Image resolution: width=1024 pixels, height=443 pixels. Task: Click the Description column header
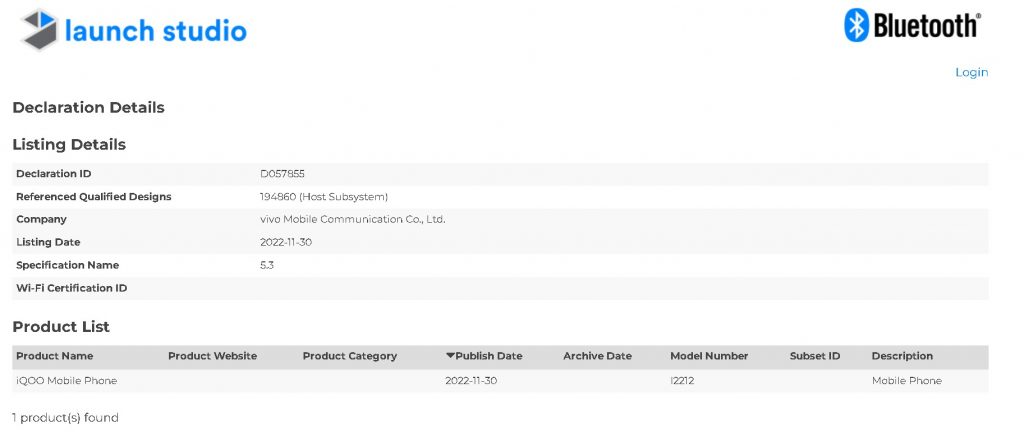pyautogui.click(x=902, y=356)
